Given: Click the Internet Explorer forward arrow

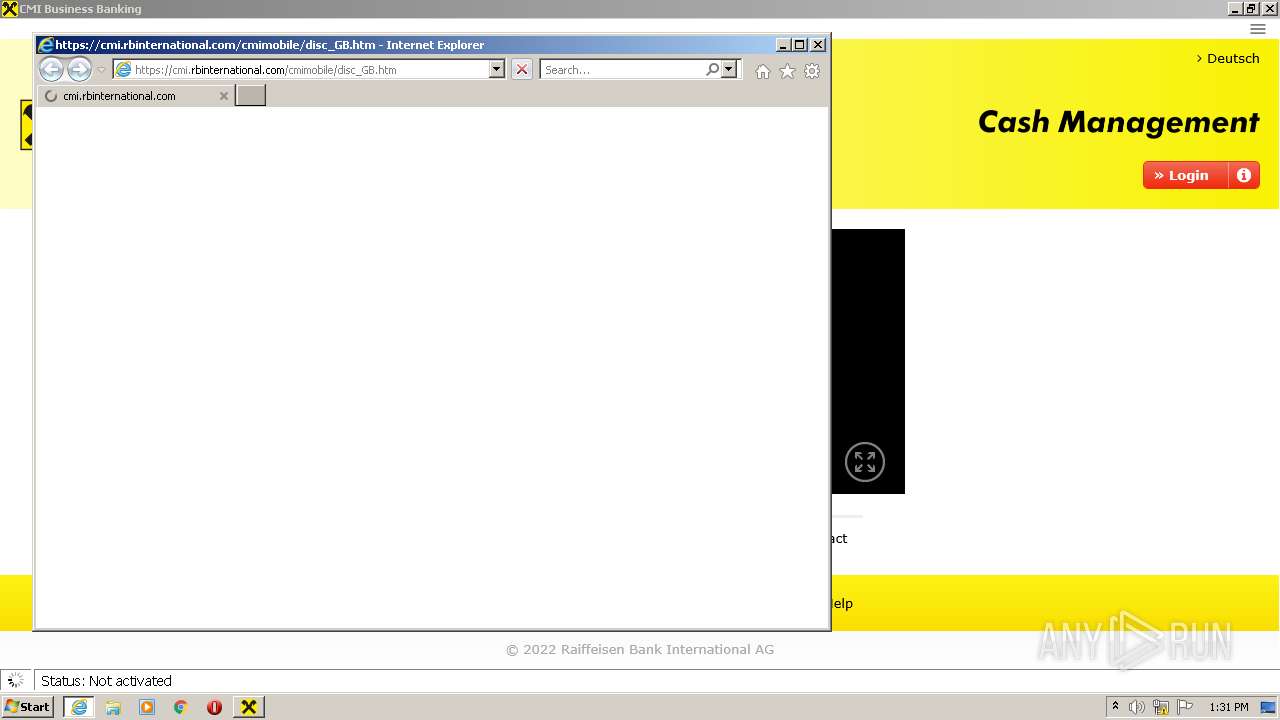Looking at the screenshot, I should [x=79, y=69].
